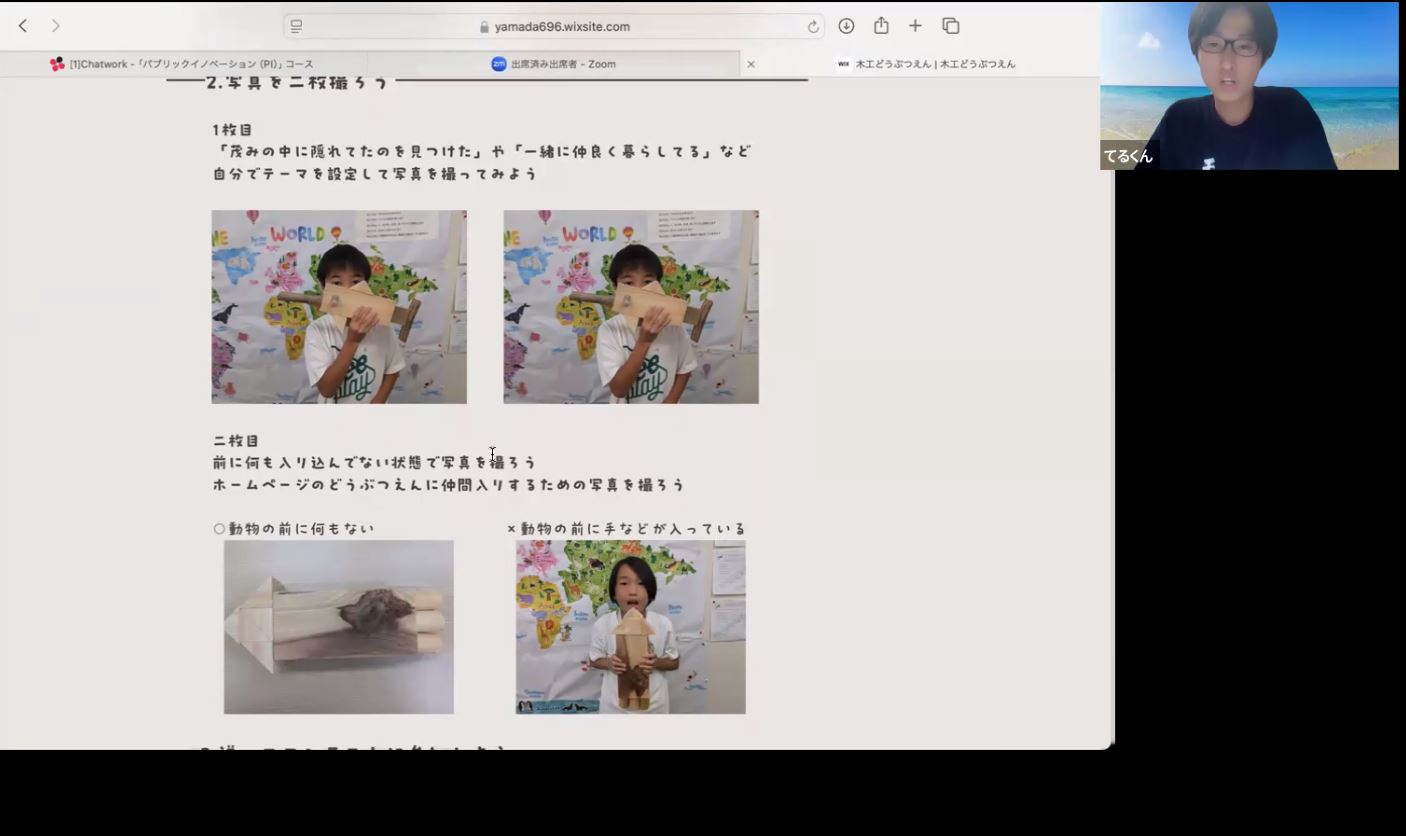Show the Safari downloads list
The image size is (1406, 836).
coord(846,26)
